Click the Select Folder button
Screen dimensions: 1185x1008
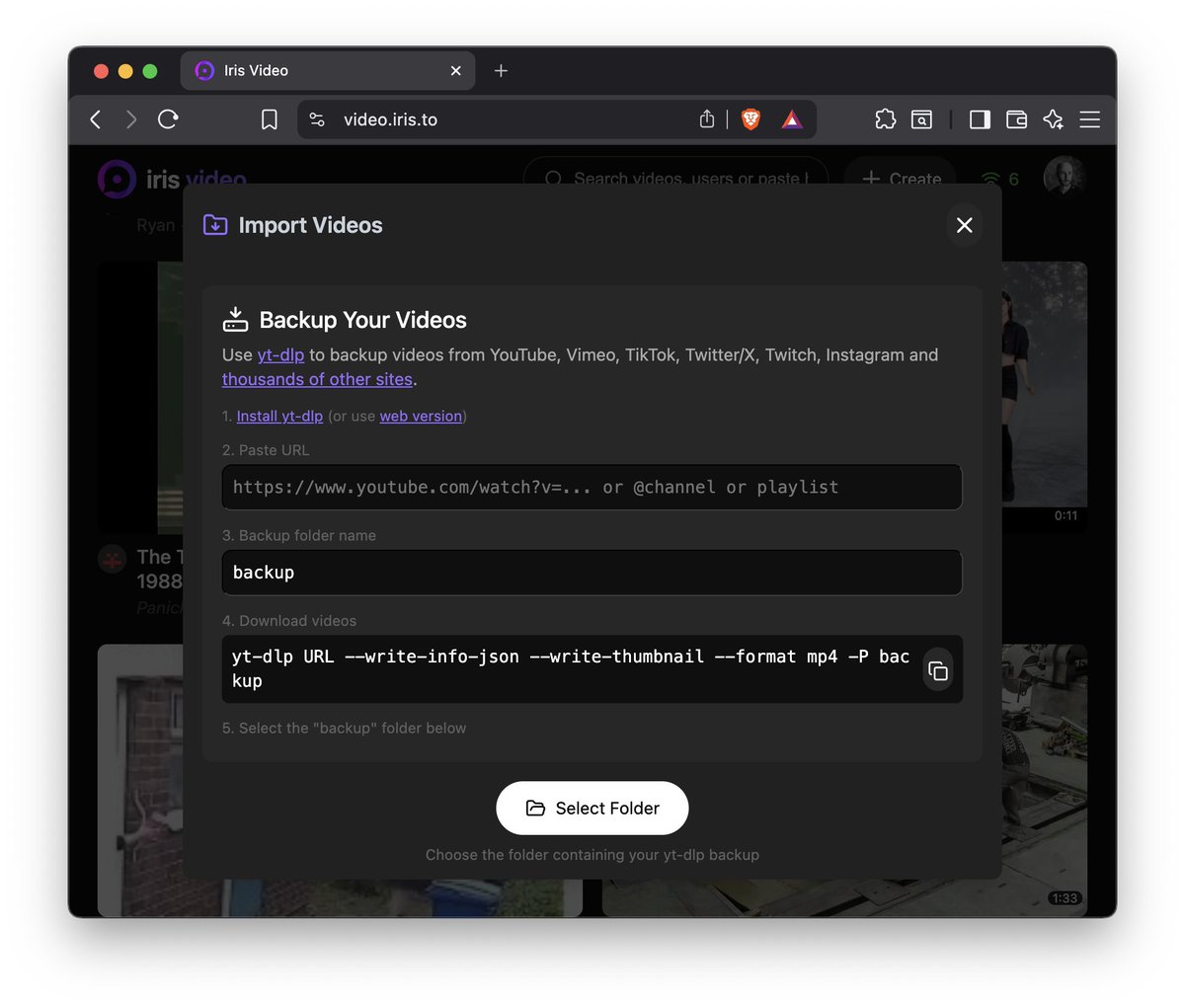point(592,809)
